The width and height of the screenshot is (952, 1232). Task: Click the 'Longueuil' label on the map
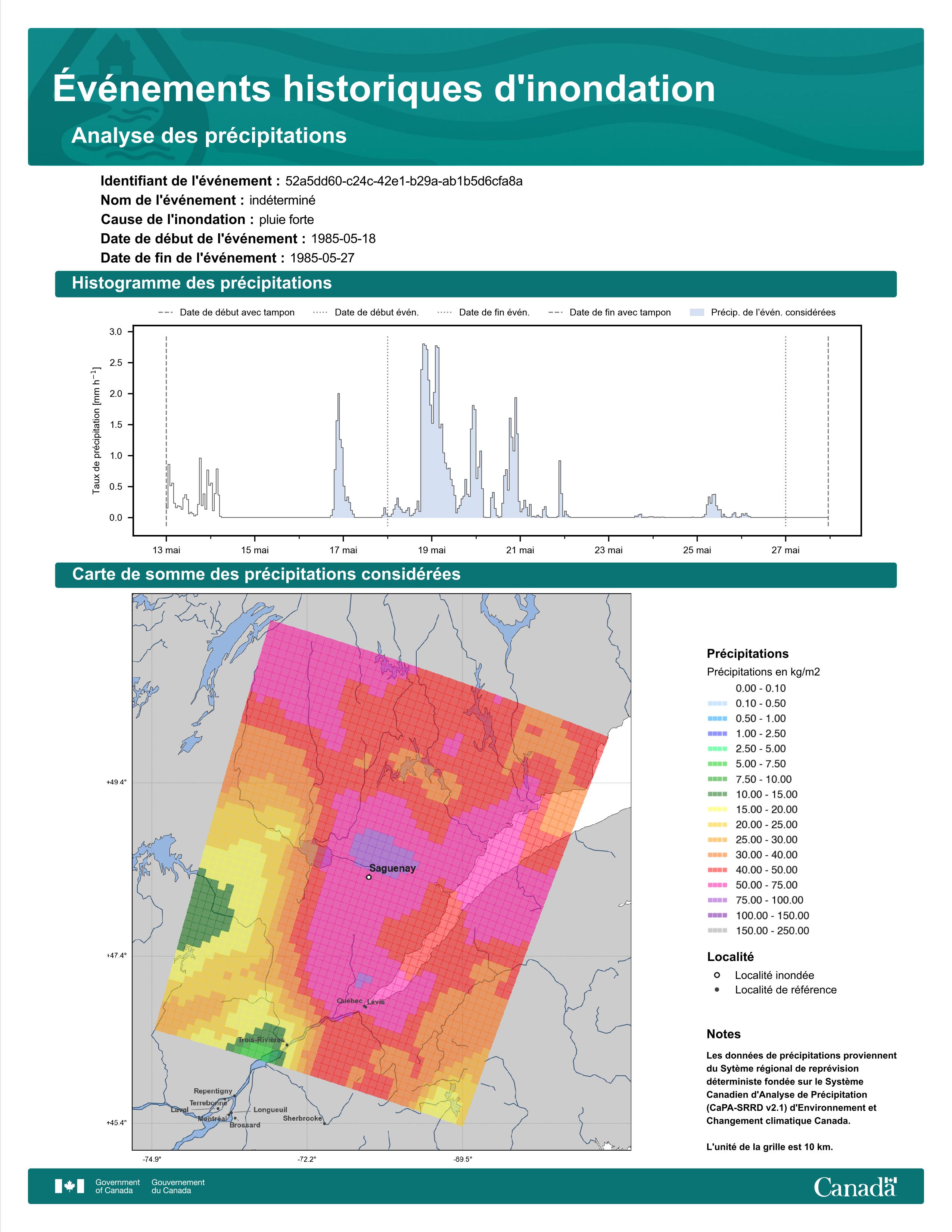[270, 1110]
